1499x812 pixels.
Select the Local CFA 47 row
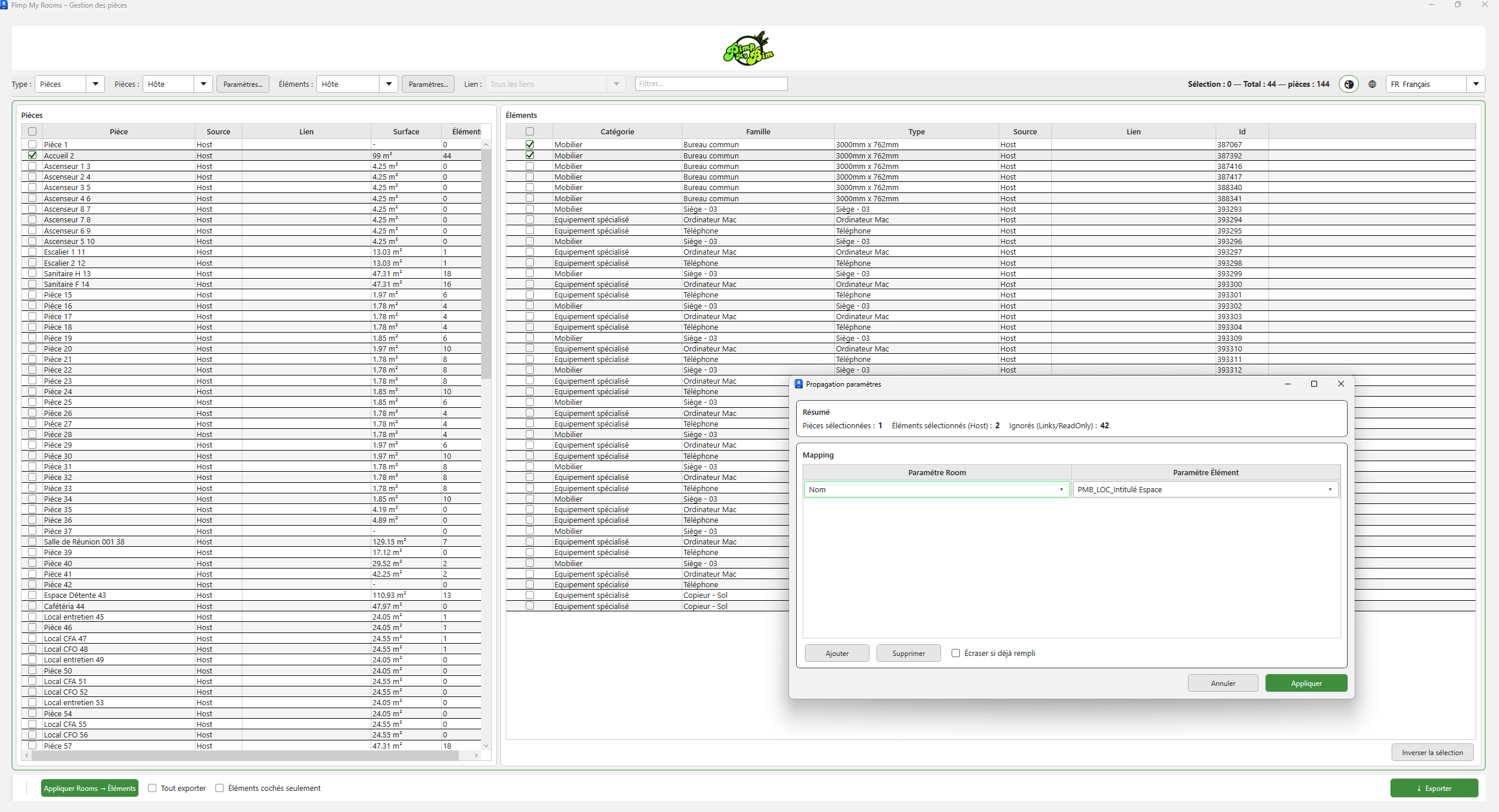pyautogui.click(x=251, y=638)
